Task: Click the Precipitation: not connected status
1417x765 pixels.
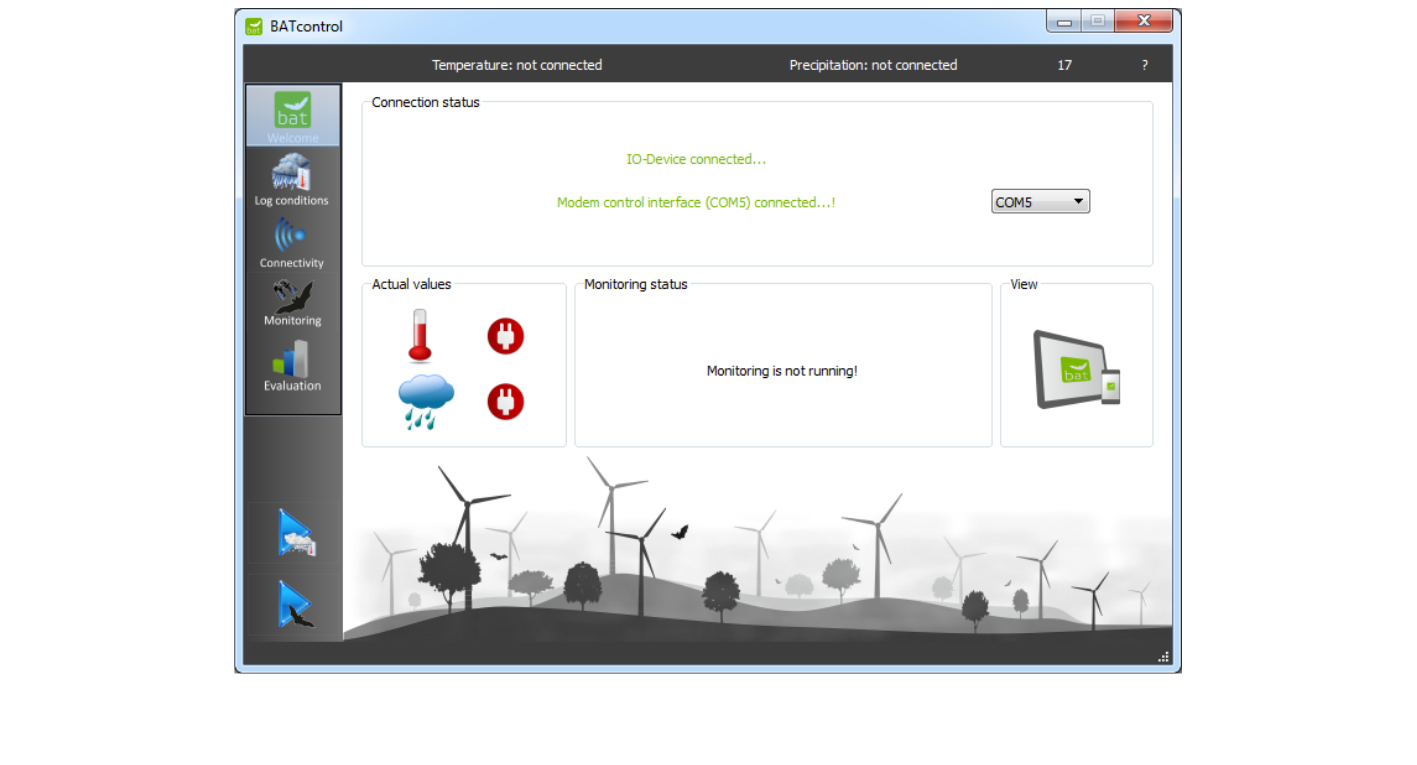Action: [873, 65]
